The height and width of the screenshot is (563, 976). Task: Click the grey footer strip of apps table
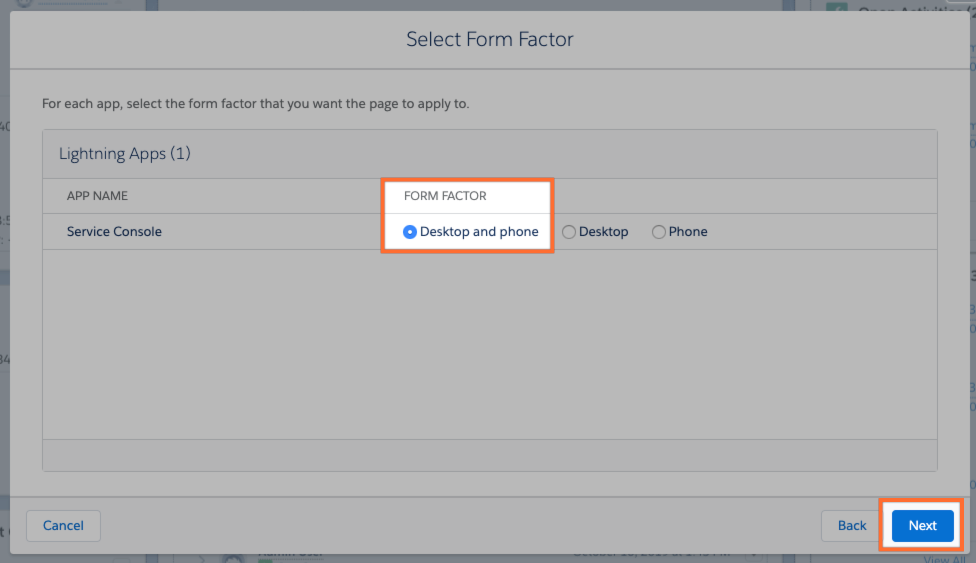click(489, 455)
